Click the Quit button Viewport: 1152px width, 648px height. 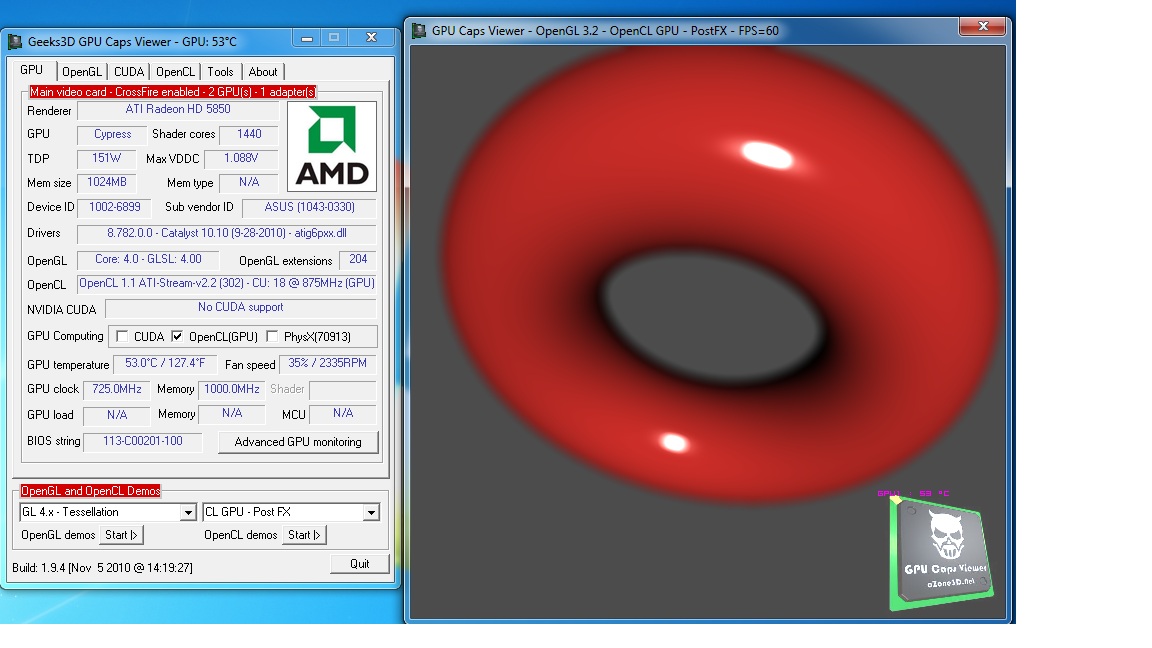[359, 564]
